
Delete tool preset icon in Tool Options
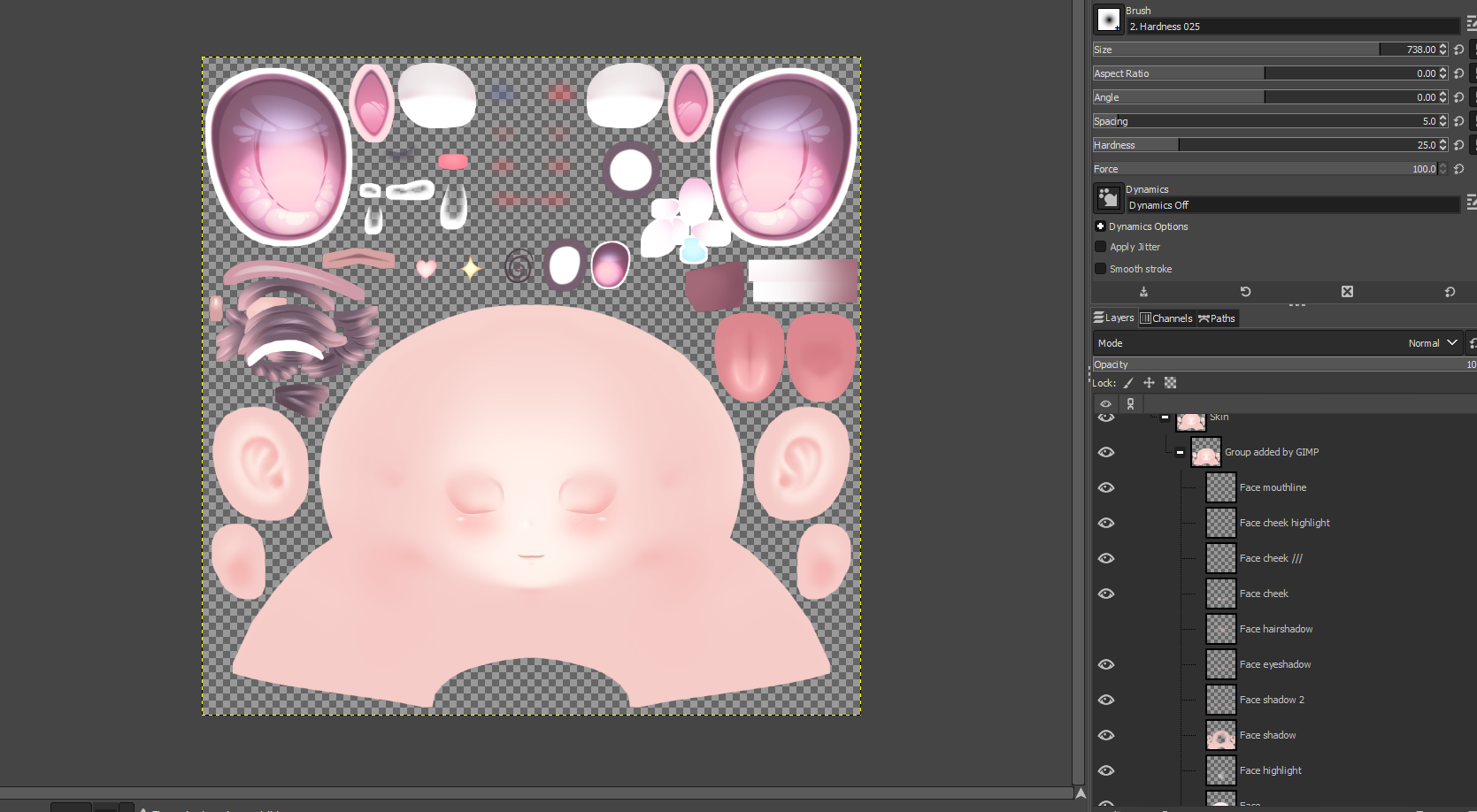(x=1347, y=291)
